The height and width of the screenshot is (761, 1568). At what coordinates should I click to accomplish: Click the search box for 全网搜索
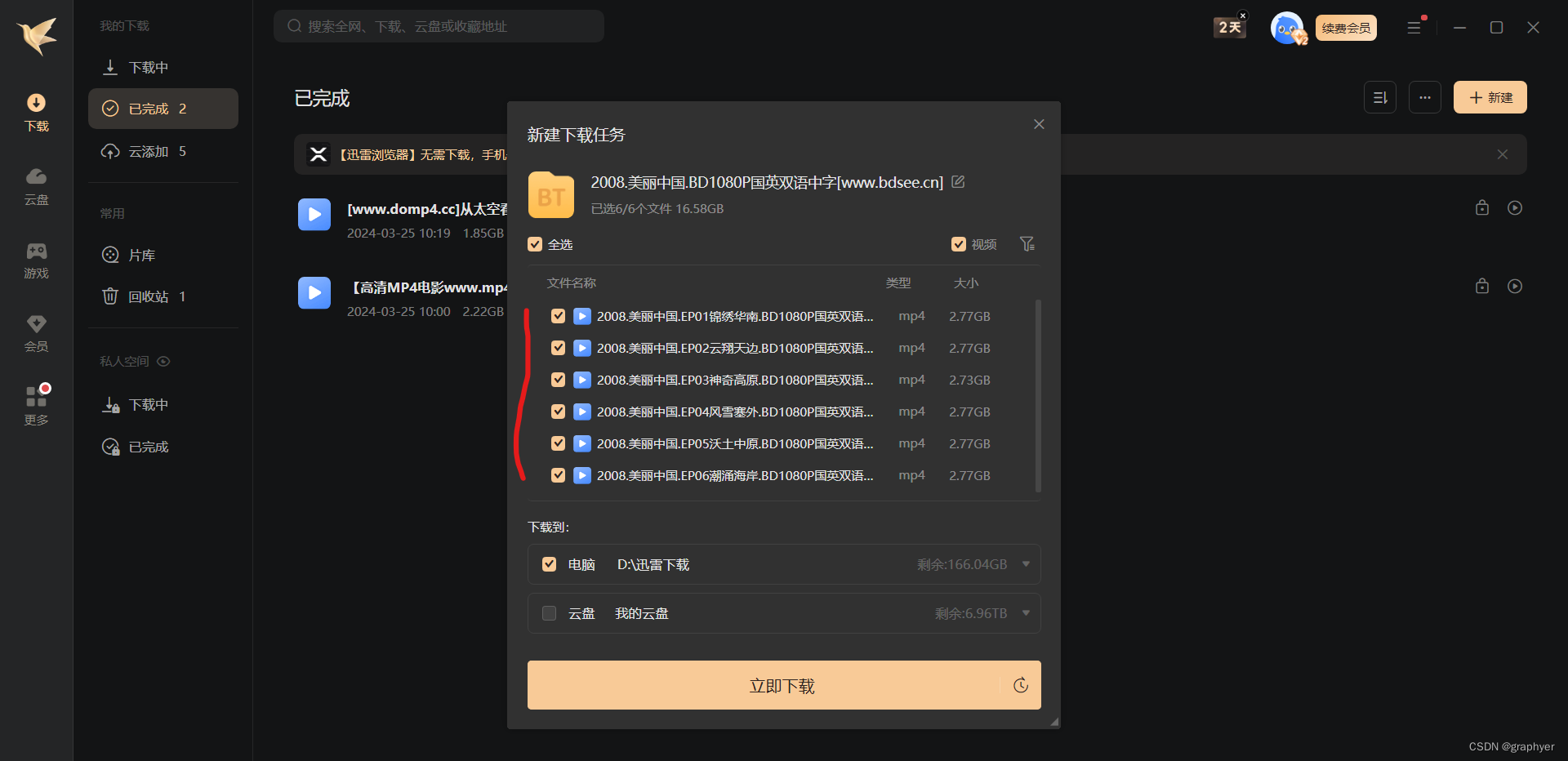[x=439, y=26]
